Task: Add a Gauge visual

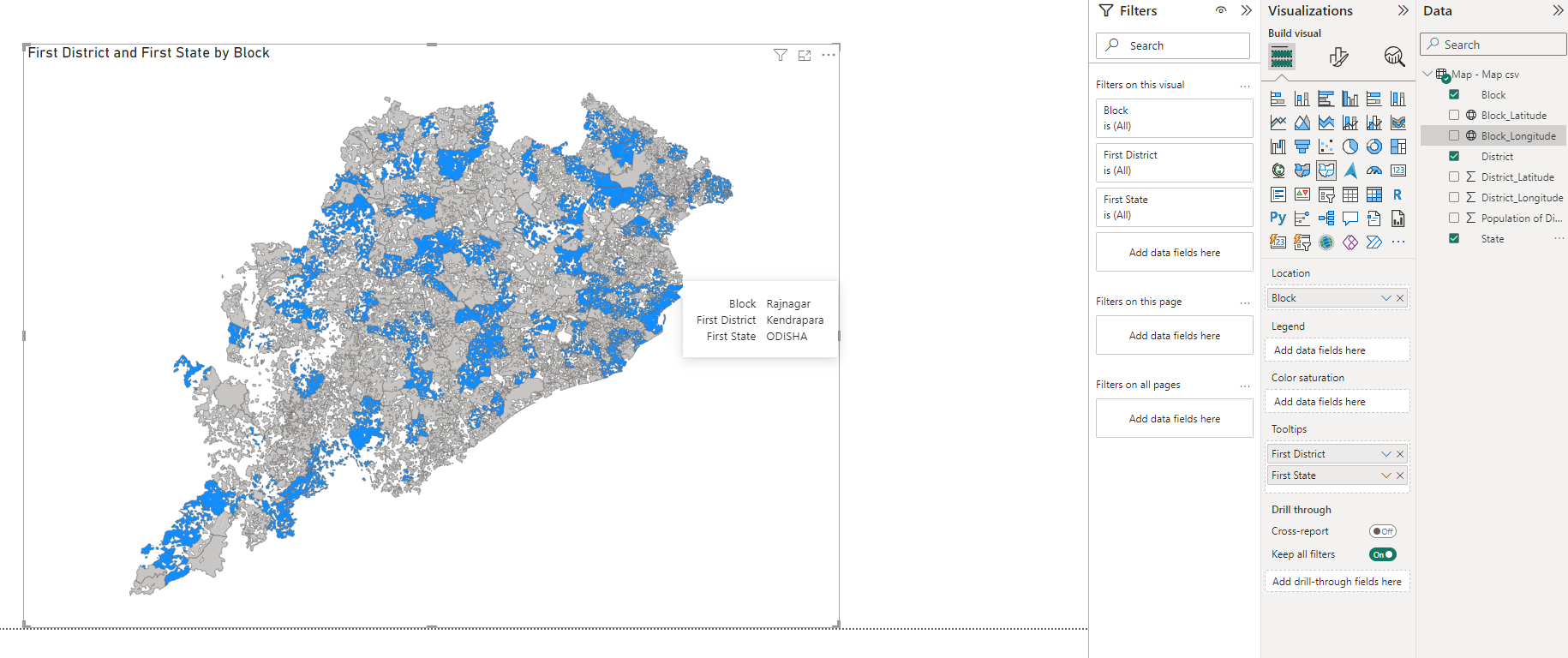Action: pos(1374,170)
